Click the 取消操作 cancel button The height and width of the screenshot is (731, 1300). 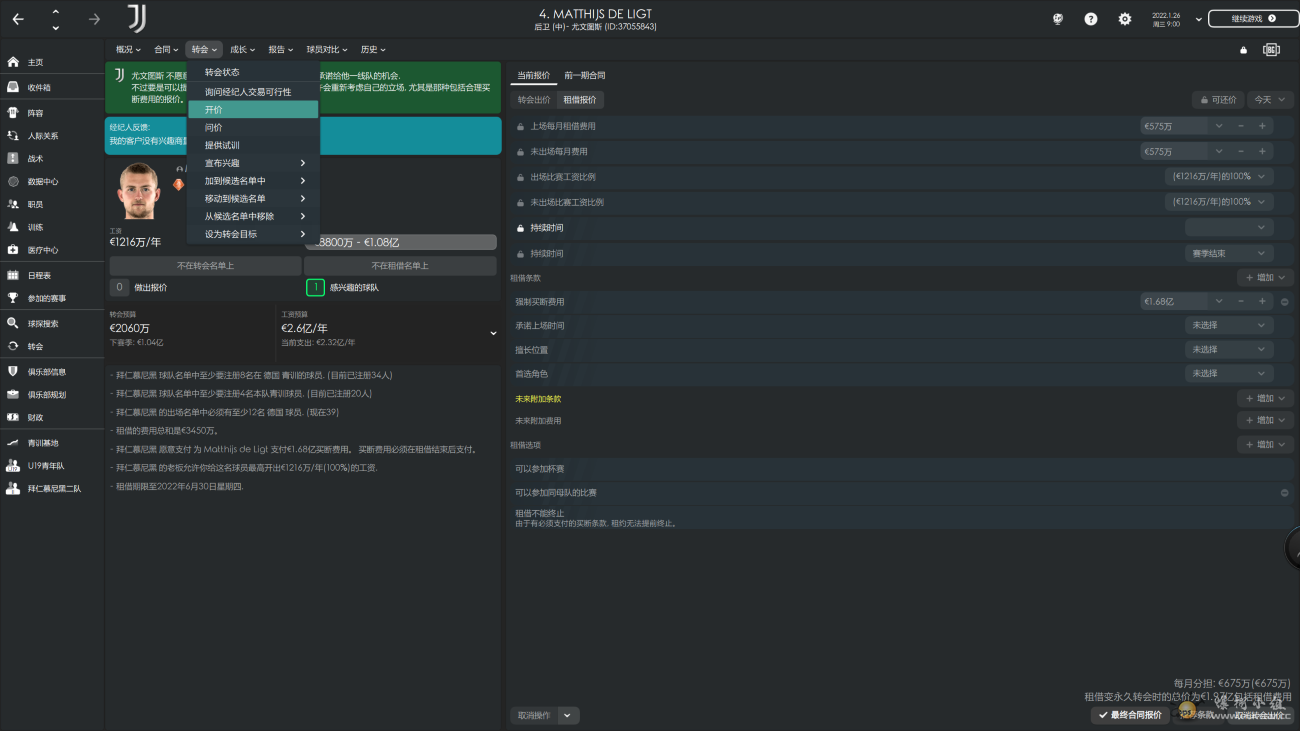pyautogui.click(x=533, y=715)
